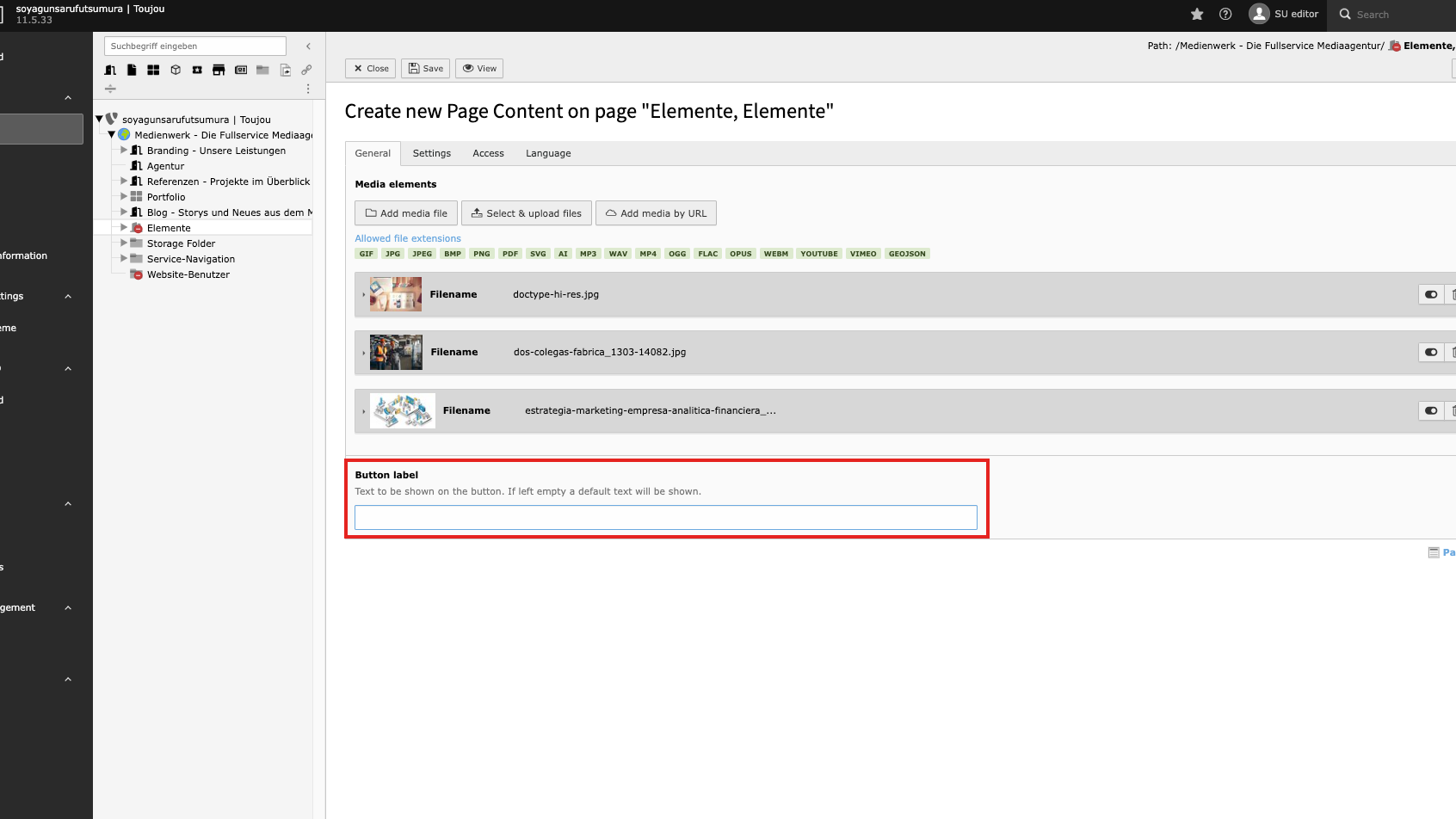Image resolution: width=1456 pixels, height=819 pixels.
Task: Collapse the page tree panel with chevron
Action: tap(308, 46)
